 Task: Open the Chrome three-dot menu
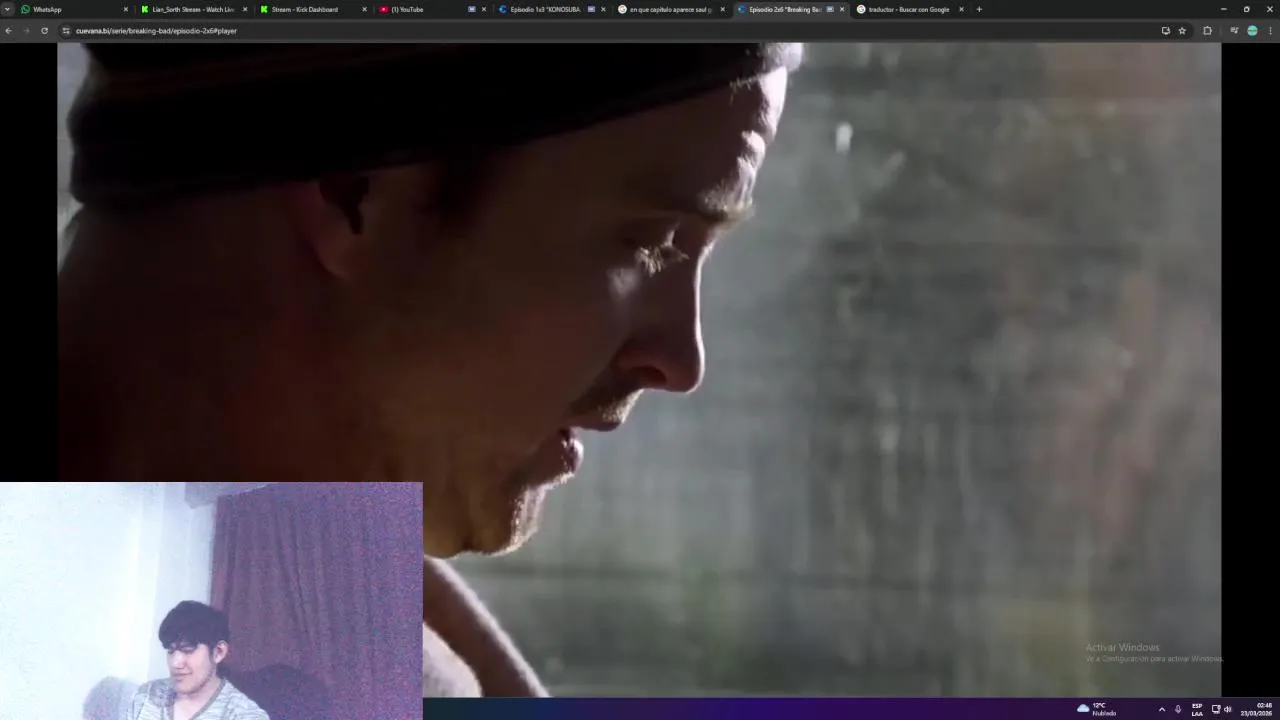[x=1271, y=31]
